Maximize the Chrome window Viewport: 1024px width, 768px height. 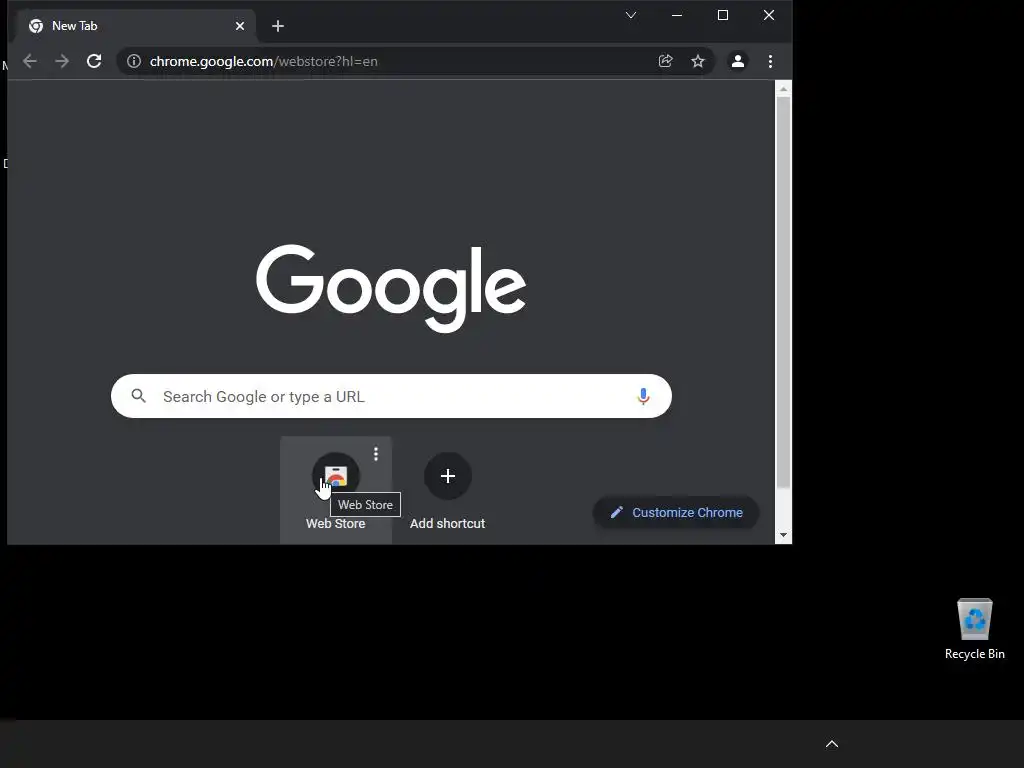click(x=723, y=15)
